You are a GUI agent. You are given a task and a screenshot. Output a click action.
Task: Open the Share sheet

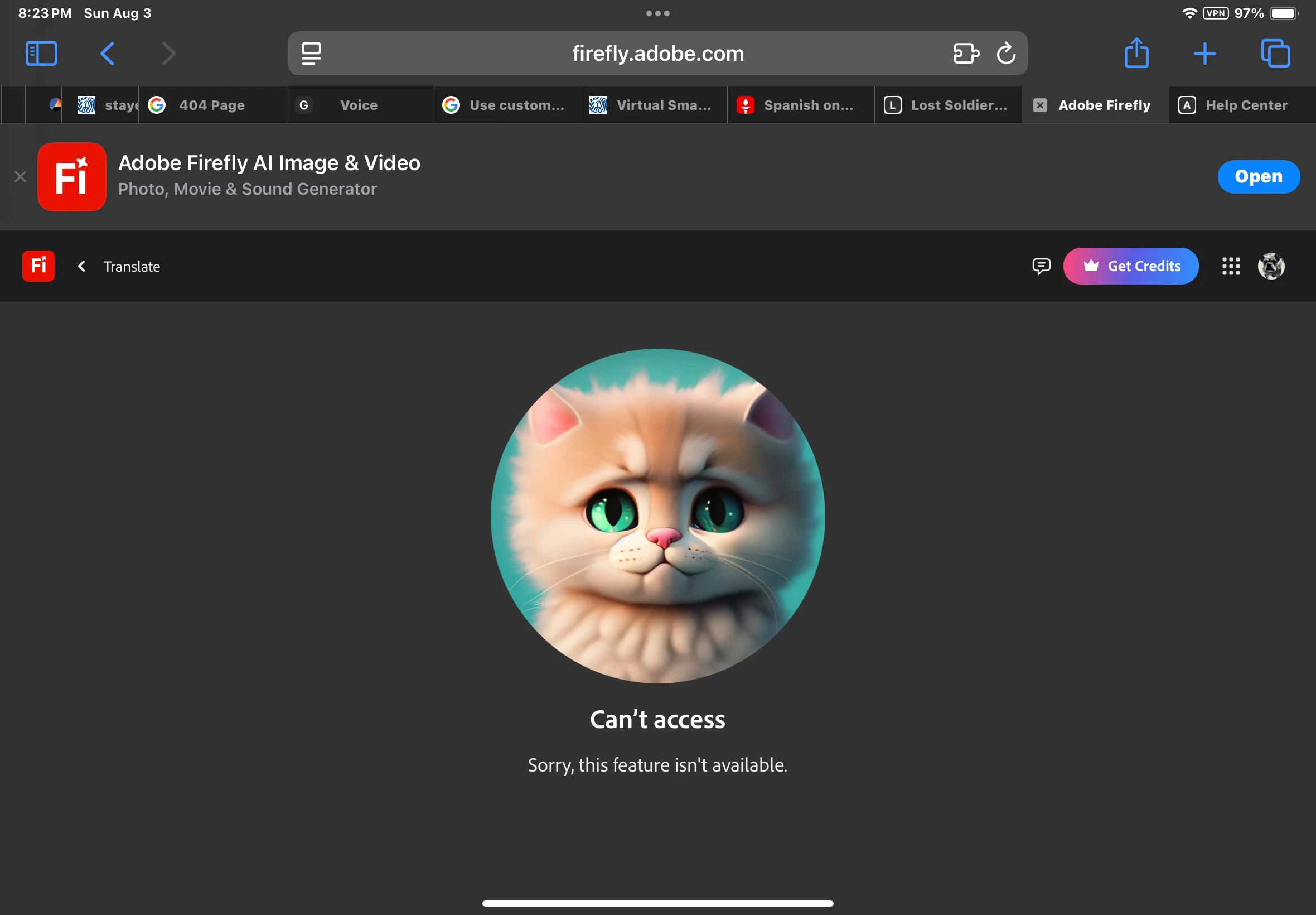[x=1136, y=54]
